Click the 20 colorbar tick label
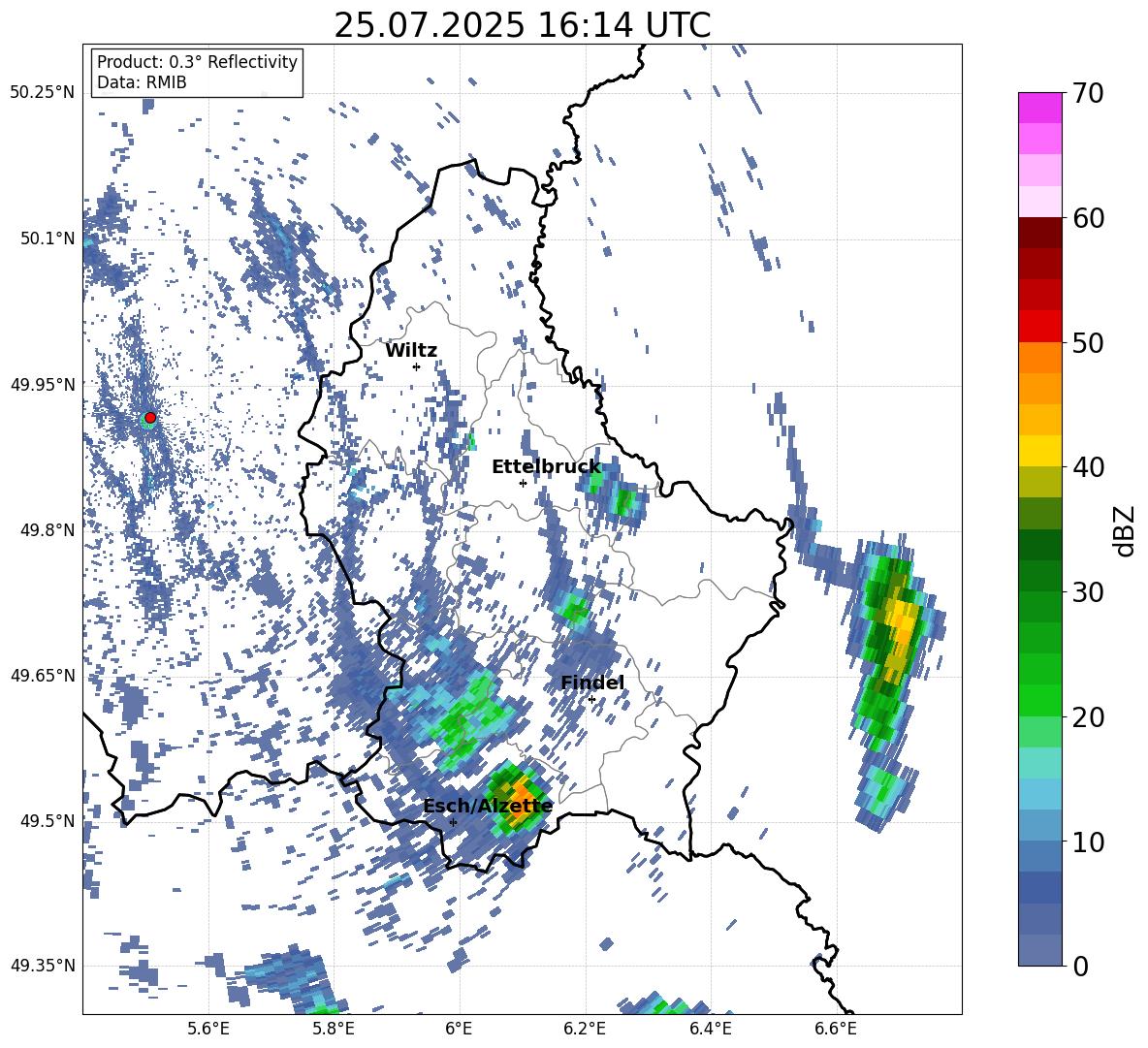The height and width of the screenshot is (1048, 1148). coord(1087,716)
